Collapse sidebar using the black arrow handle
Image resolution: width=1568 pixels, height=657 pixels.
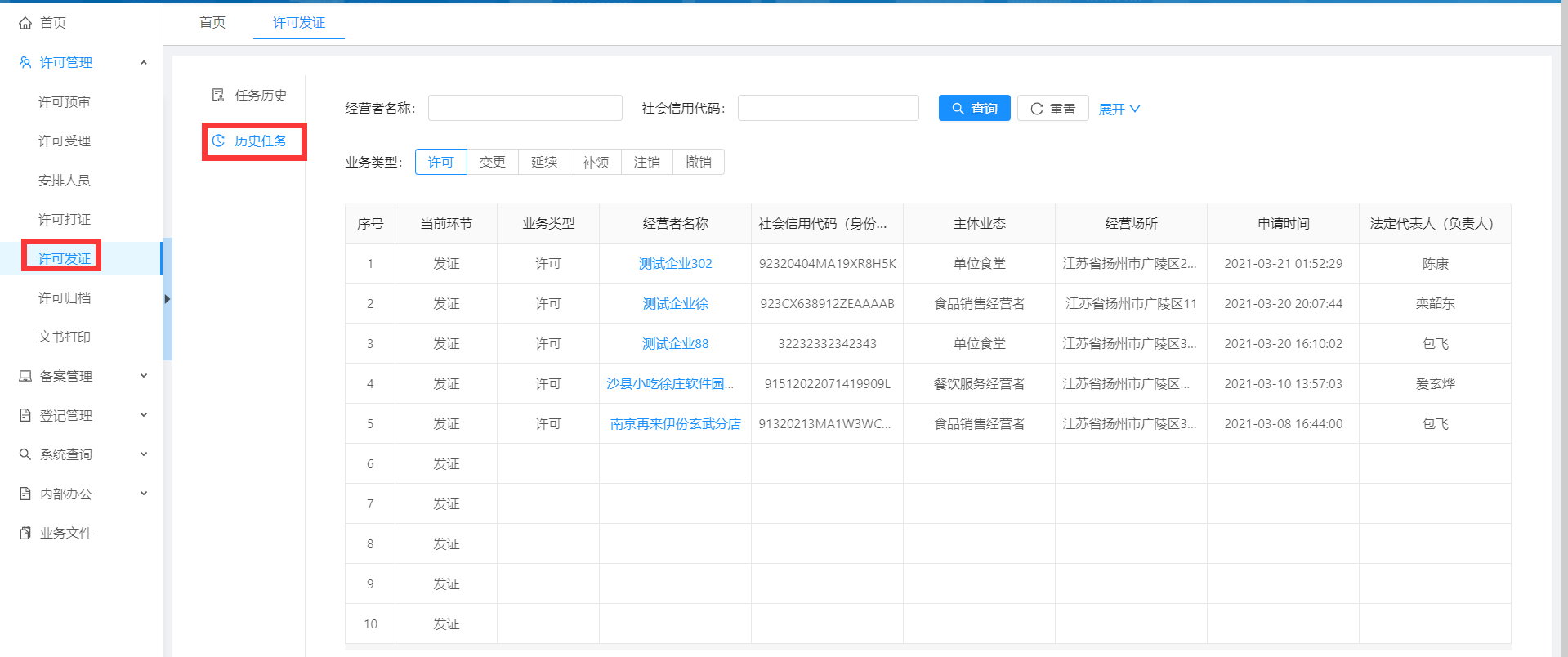167,299
